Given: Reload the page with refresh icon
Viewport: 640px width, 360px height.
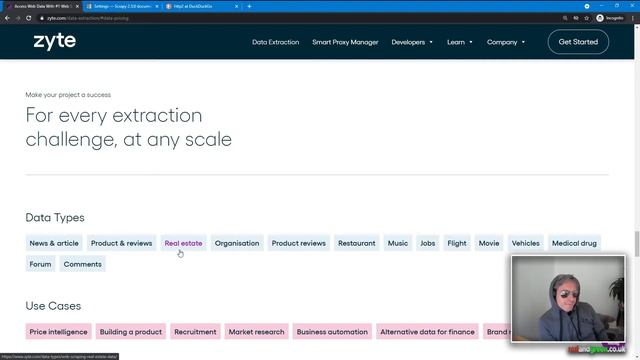Looking at the screenshot, I should coord(29,18).
